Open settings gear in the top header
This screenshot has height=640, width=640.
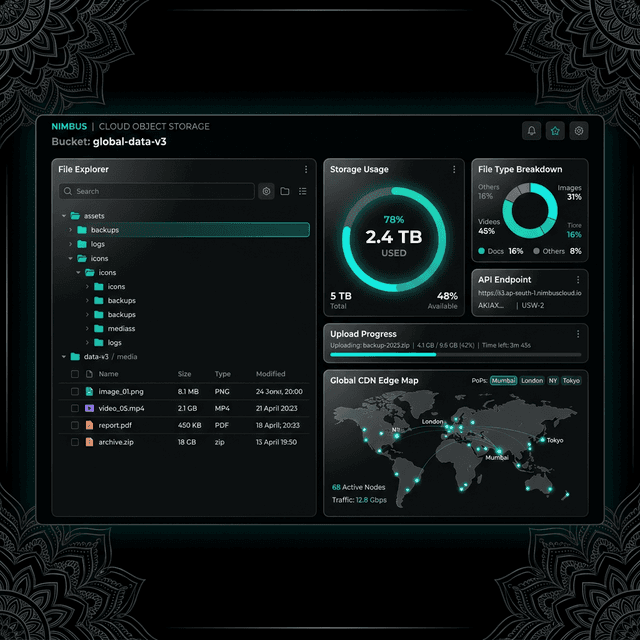579,131
